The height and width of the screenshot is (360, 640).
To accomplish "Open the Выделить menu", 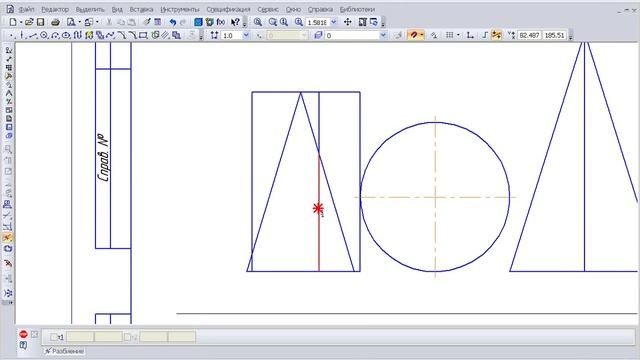I will pyautogui.click(x=90, y=9).
